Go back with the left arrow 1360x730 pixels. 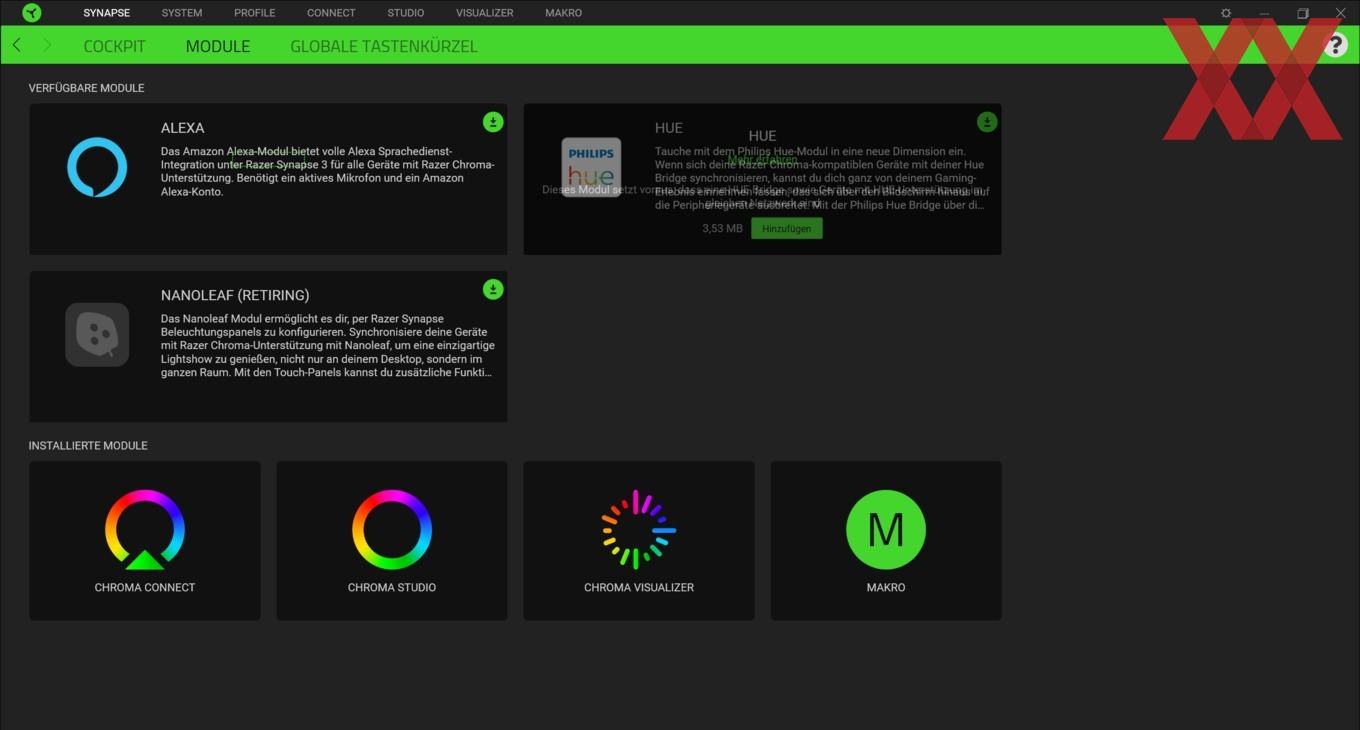point(17,45)
